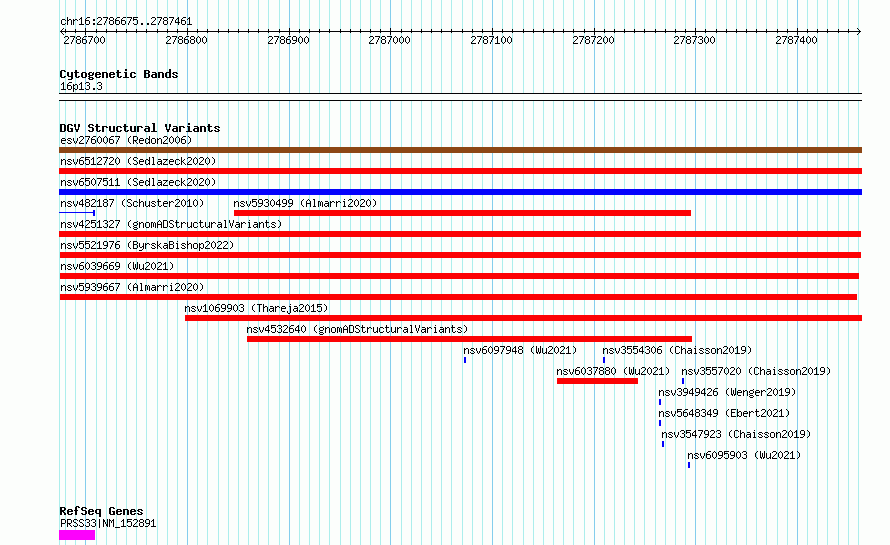Select the red nsv5930499 variant bar
Image resolution: width=890 pixels, height=545 pixels.
coord(463,213)
